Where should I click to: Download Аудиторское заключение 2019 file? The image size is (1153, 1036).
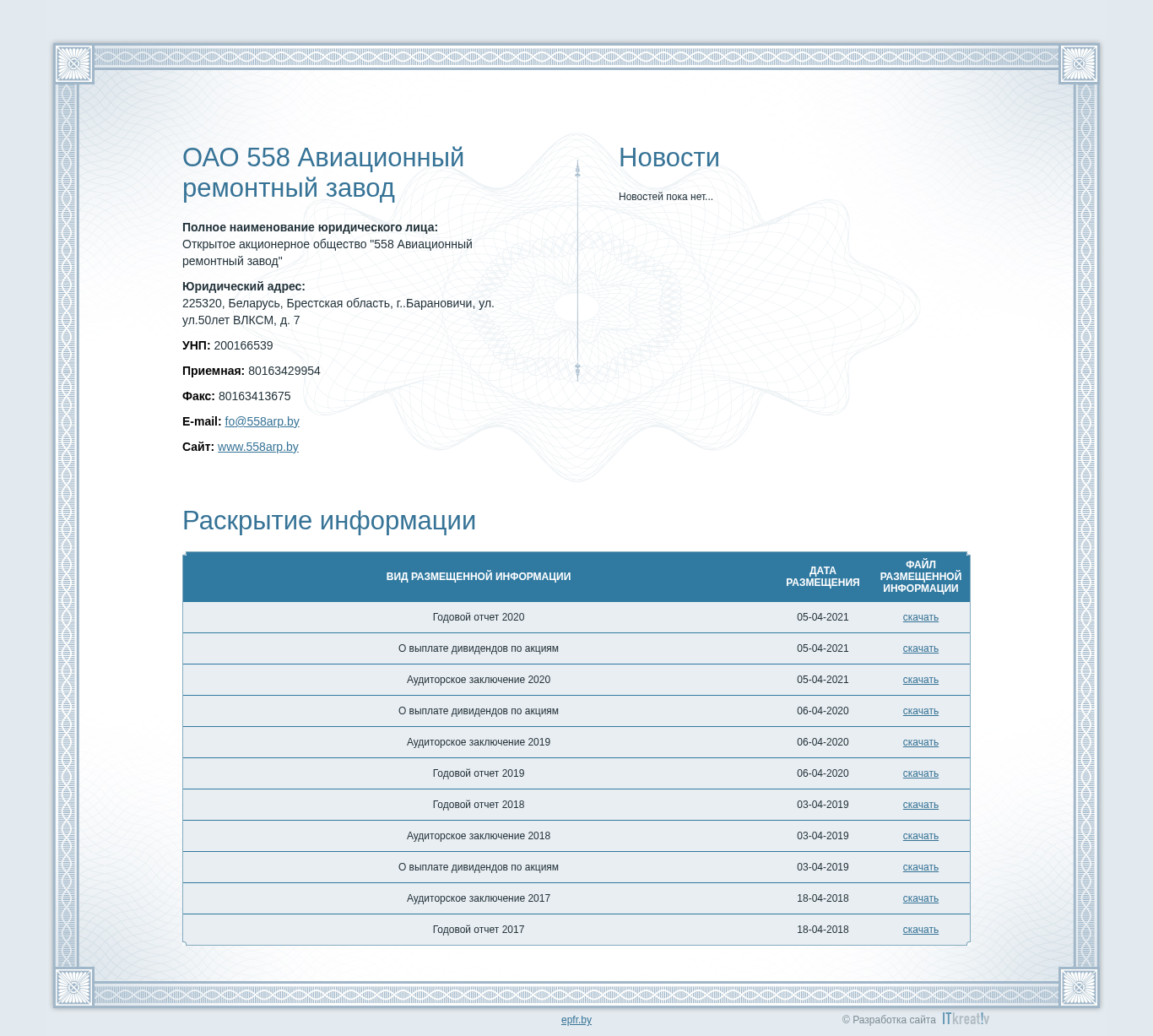pyautogui.click(x=920, y=742)
